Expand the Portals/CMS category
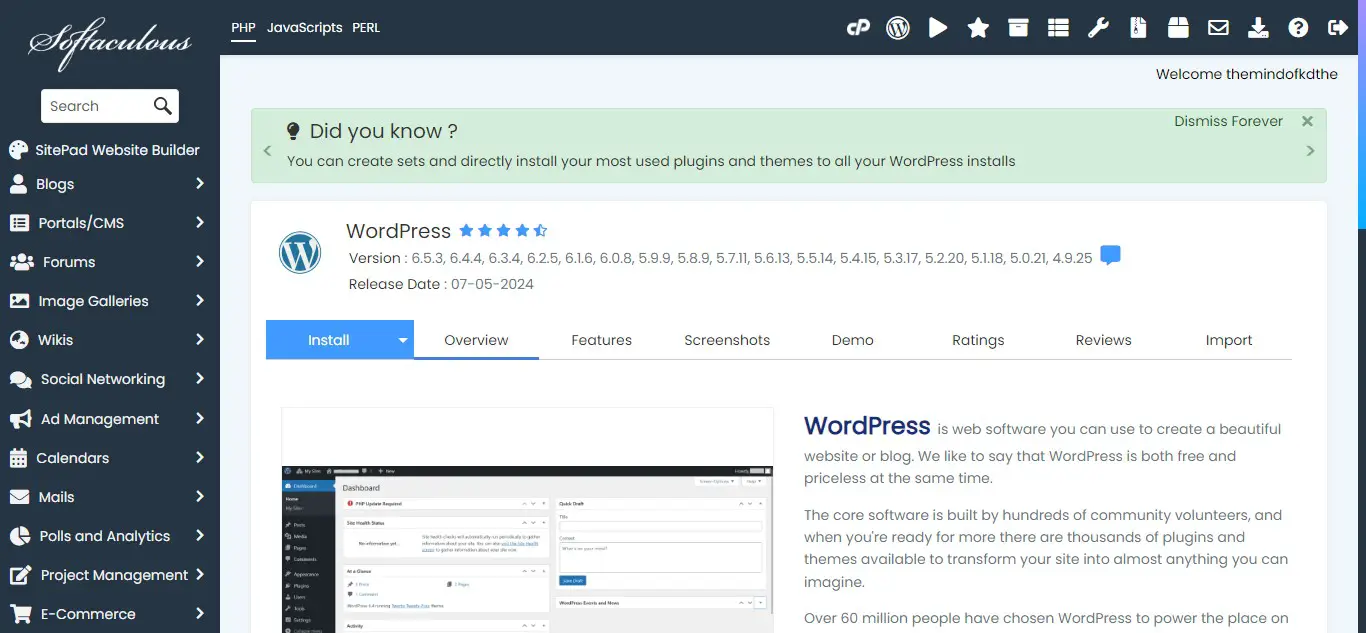The image size is (1366, 633). coord(200,223)
